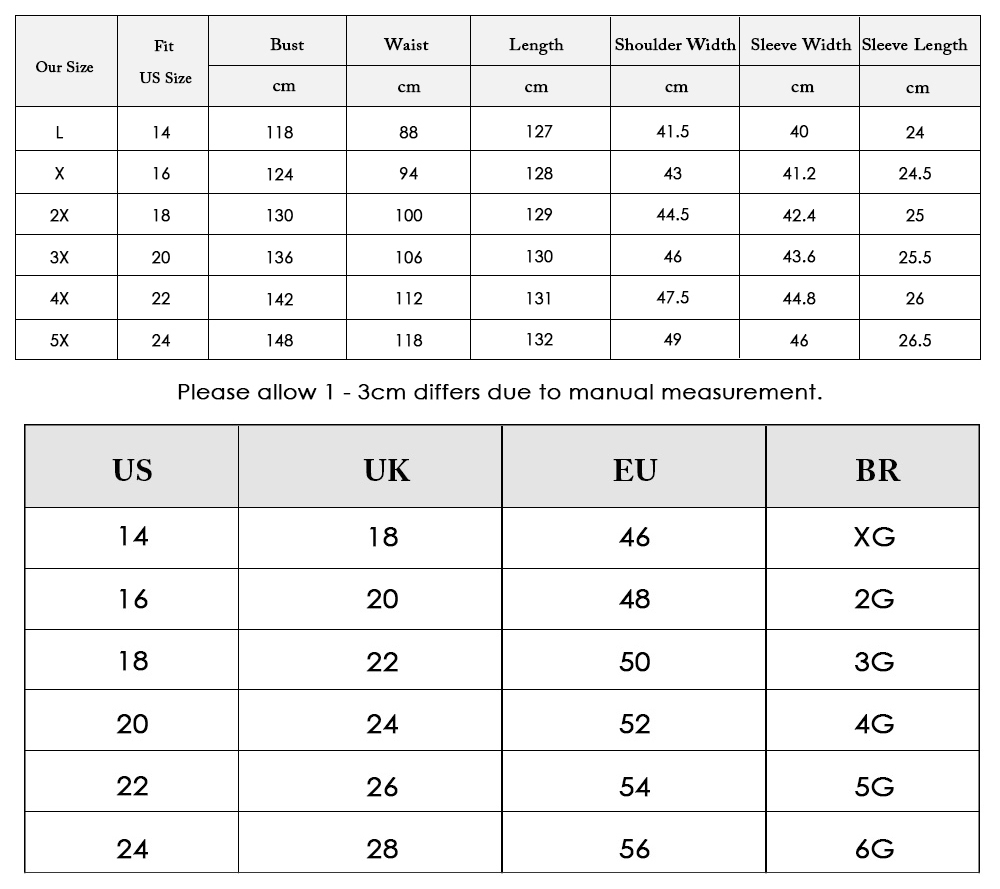This screenshot has height=889, width=1000.
Task: Select bust value 136 for 3X
Action: [x=279, y=258]
